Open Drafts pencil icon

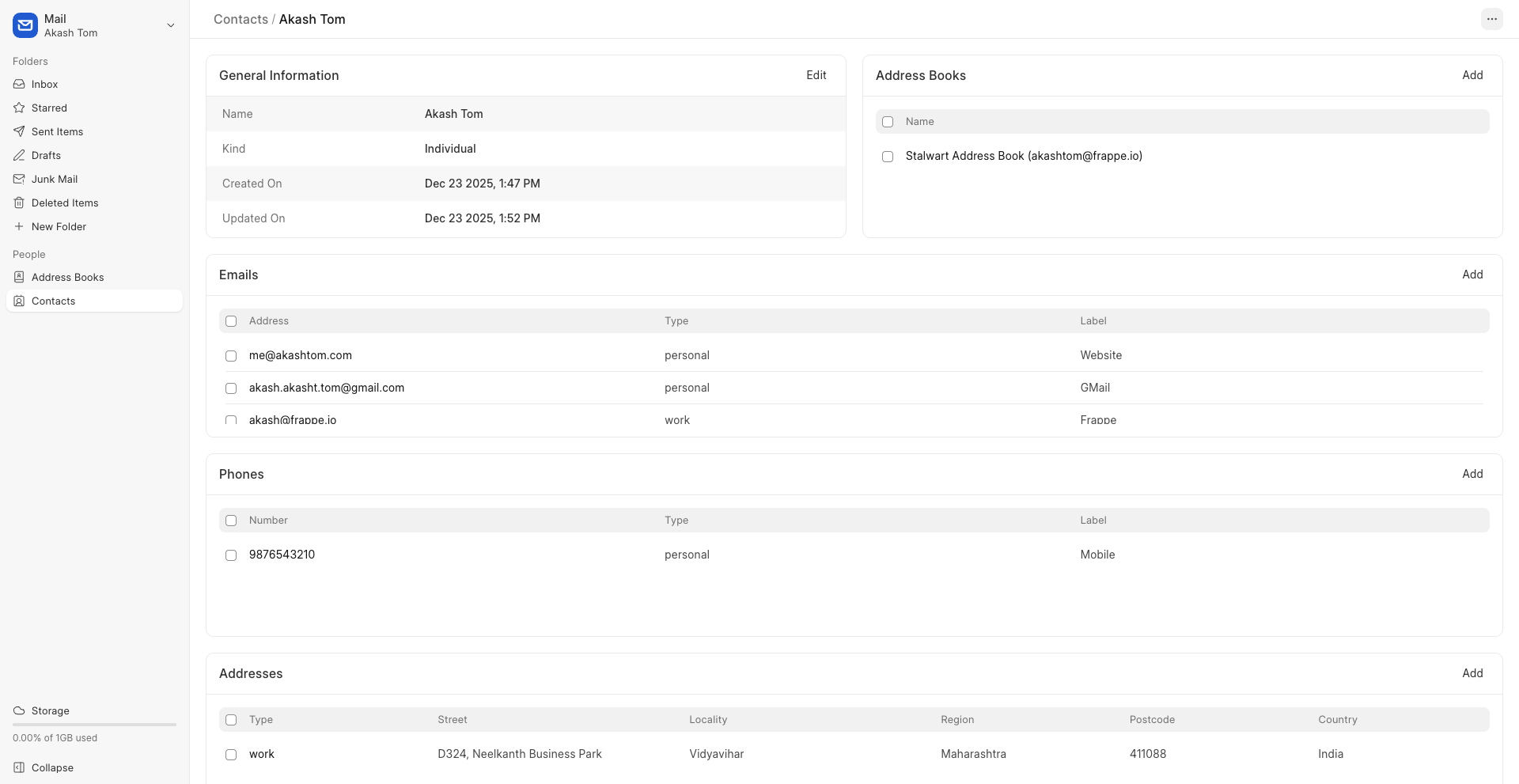click(x=19, y=155)
